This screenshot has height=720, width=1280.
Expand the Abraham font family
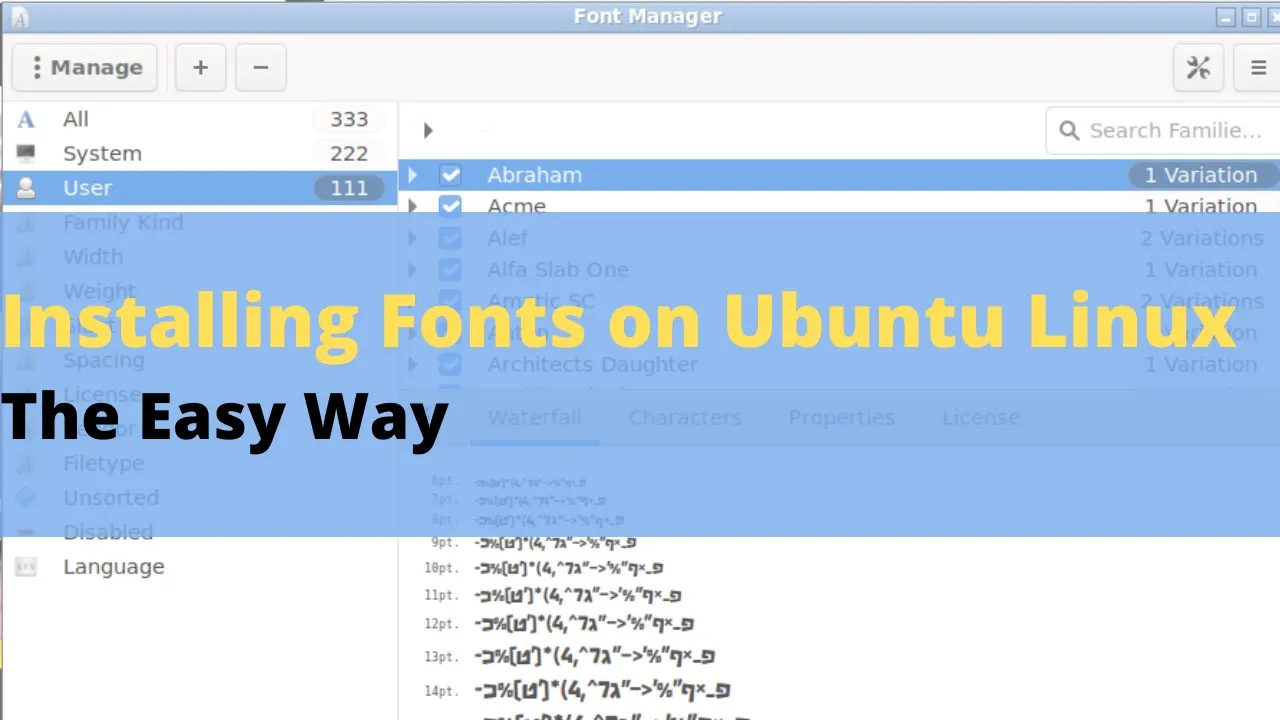pos(412,175)
